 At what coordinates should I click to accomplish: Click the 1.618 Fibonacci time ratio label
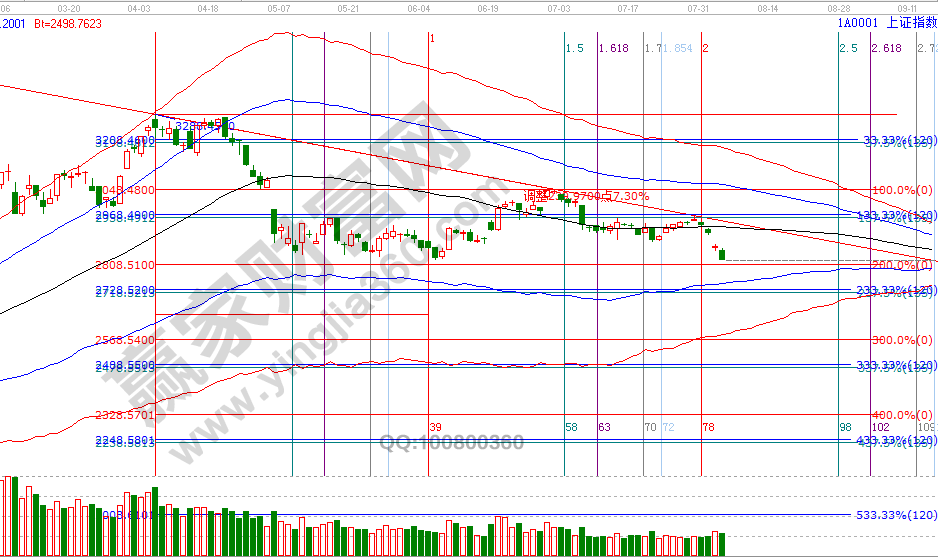point(613,48)
